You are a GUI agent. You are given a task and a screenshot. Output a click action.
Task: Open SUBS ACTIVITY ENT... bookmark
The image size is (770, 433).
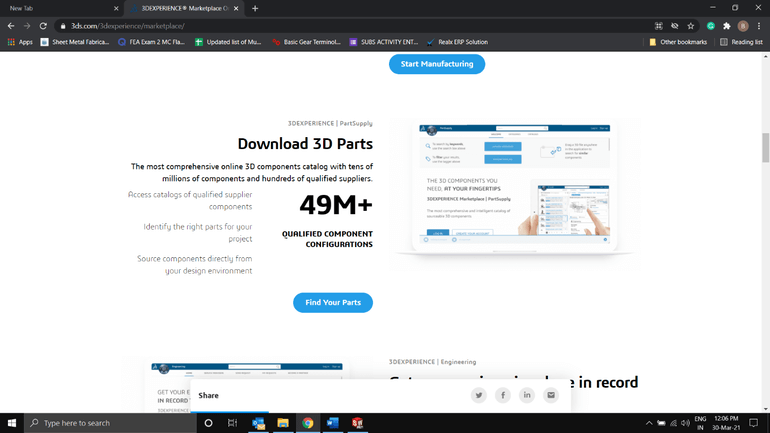(384, 42)
